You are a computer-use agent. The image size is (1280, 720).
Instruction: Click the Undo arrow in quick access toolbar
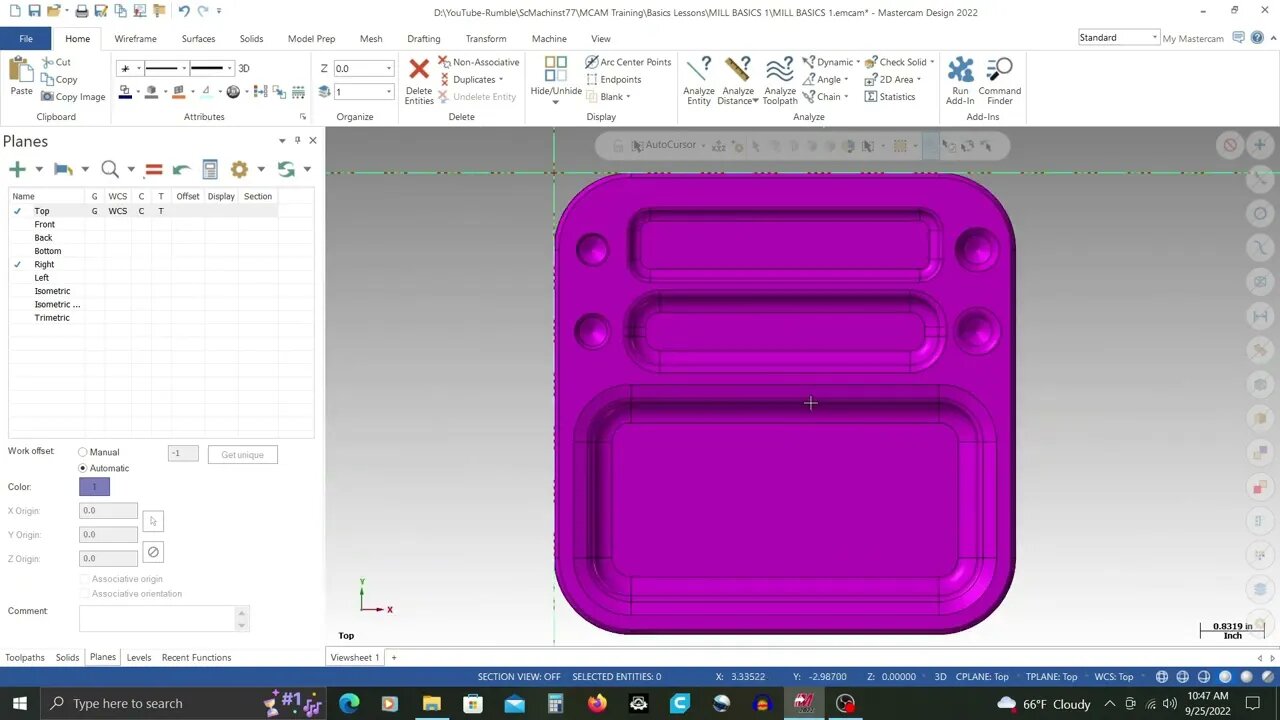tap(184, 11)
